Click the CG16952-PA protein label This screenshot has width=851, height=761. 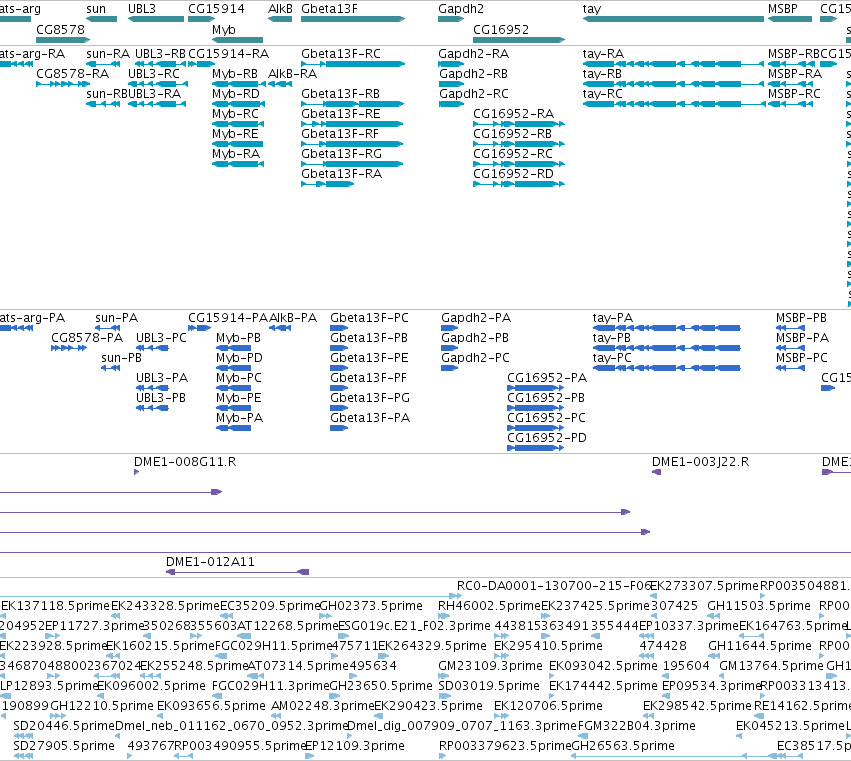pos(547,377)
